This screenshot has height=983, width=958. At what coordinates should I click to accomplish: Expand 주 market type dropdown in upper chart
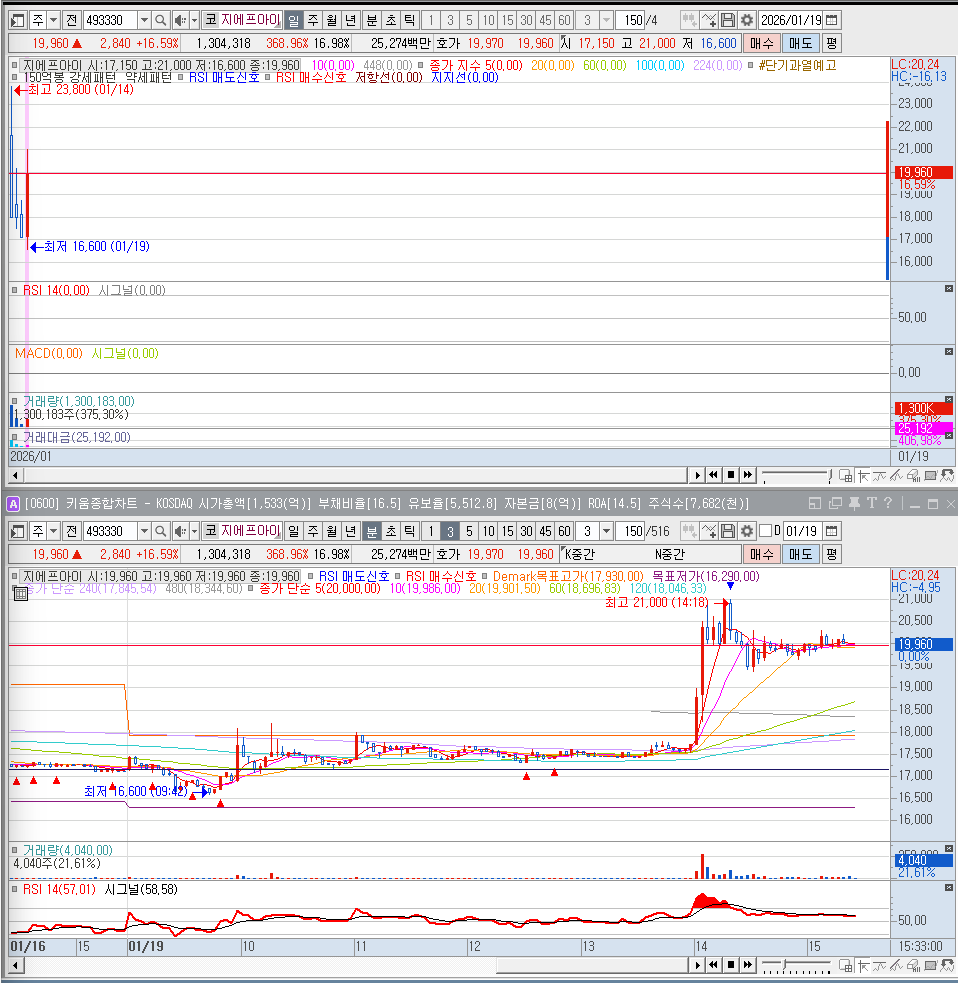pyautogui.click(x=53, y=20)
